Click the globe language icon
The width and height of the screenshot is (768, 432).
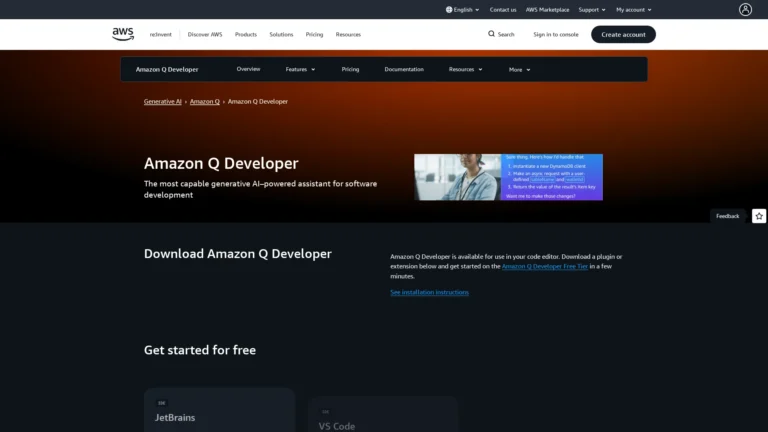pyautogui.click(x=449, y=10)
